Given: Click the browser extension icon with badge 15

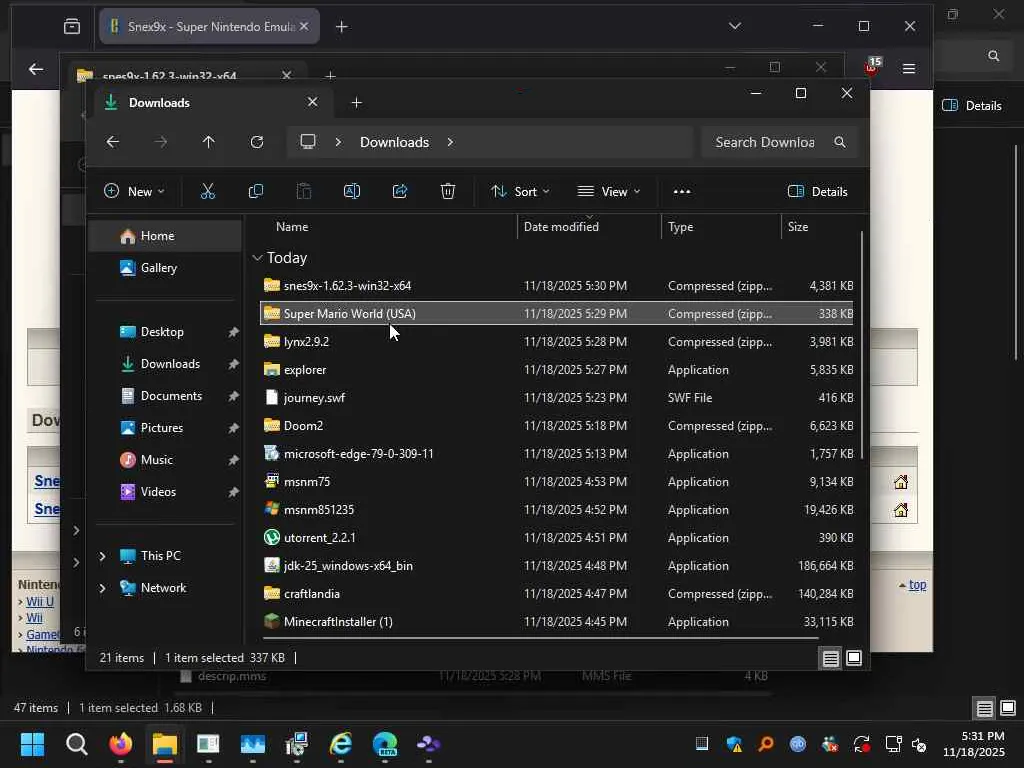Looking at the screenshot, I should click(872, 66).
